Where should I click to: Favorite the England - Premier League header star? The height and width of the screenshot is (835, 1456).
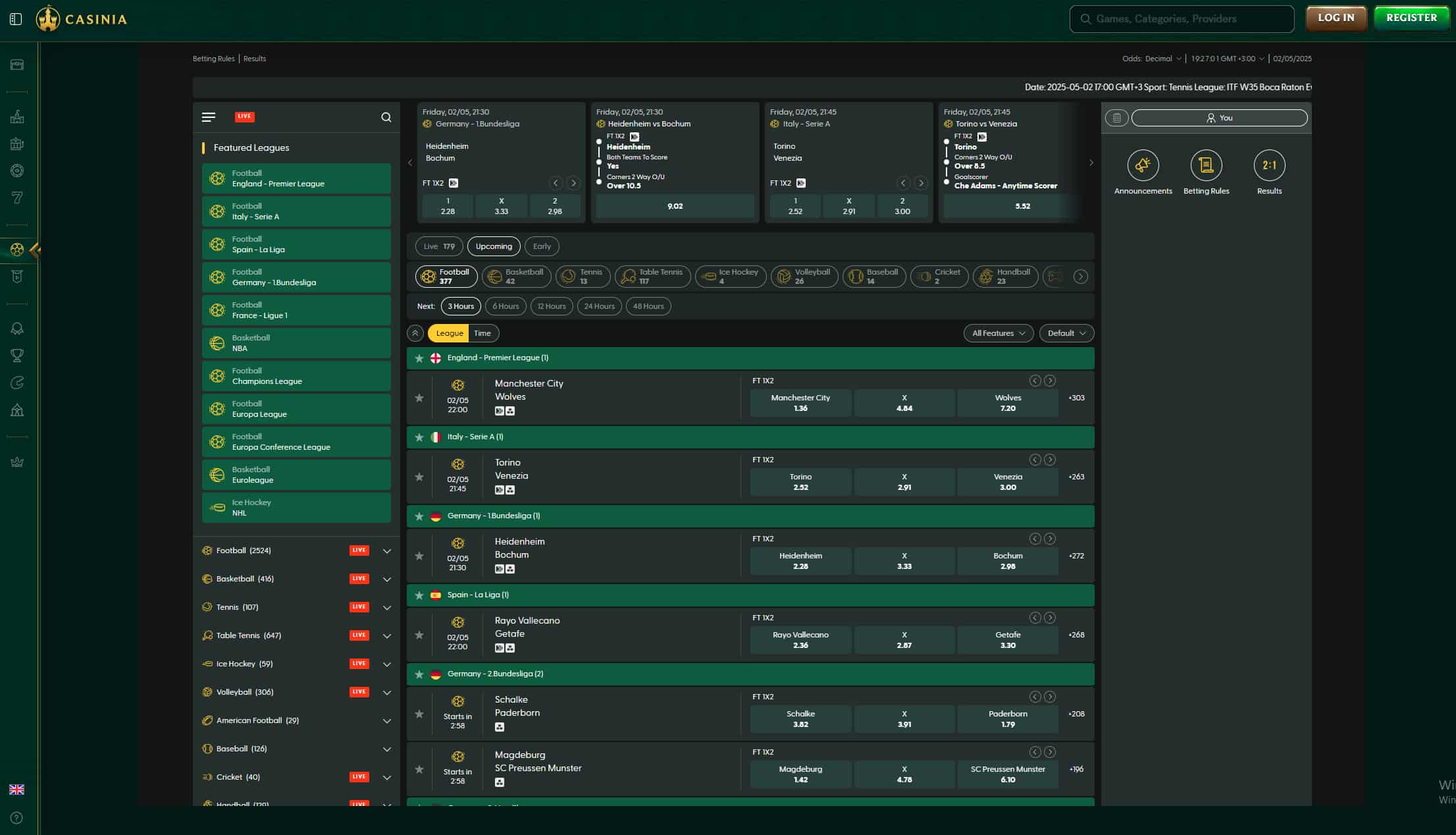pos(419,358)
